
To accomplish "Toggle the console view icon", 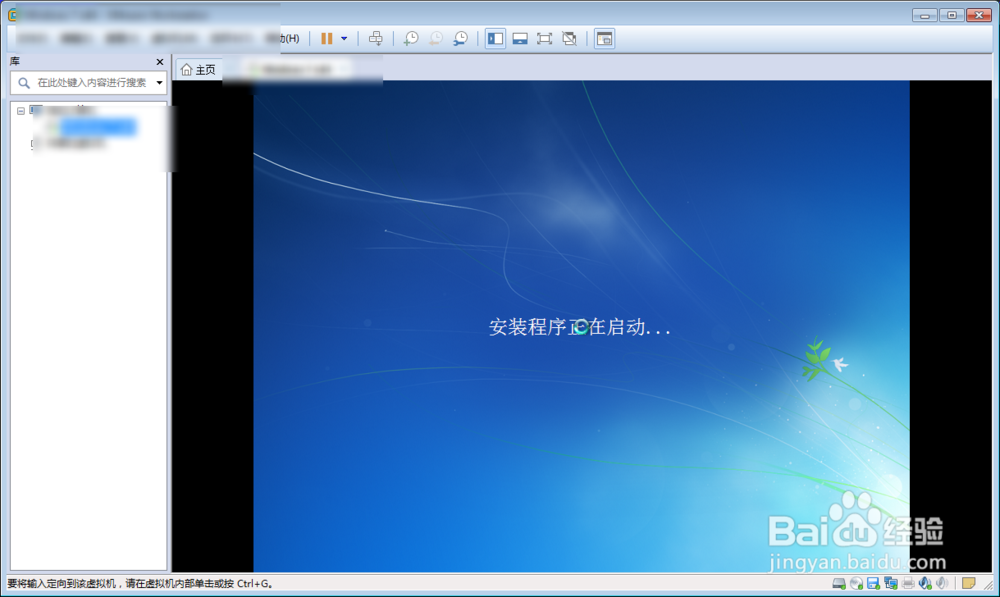I will click(x=604, y=39).
